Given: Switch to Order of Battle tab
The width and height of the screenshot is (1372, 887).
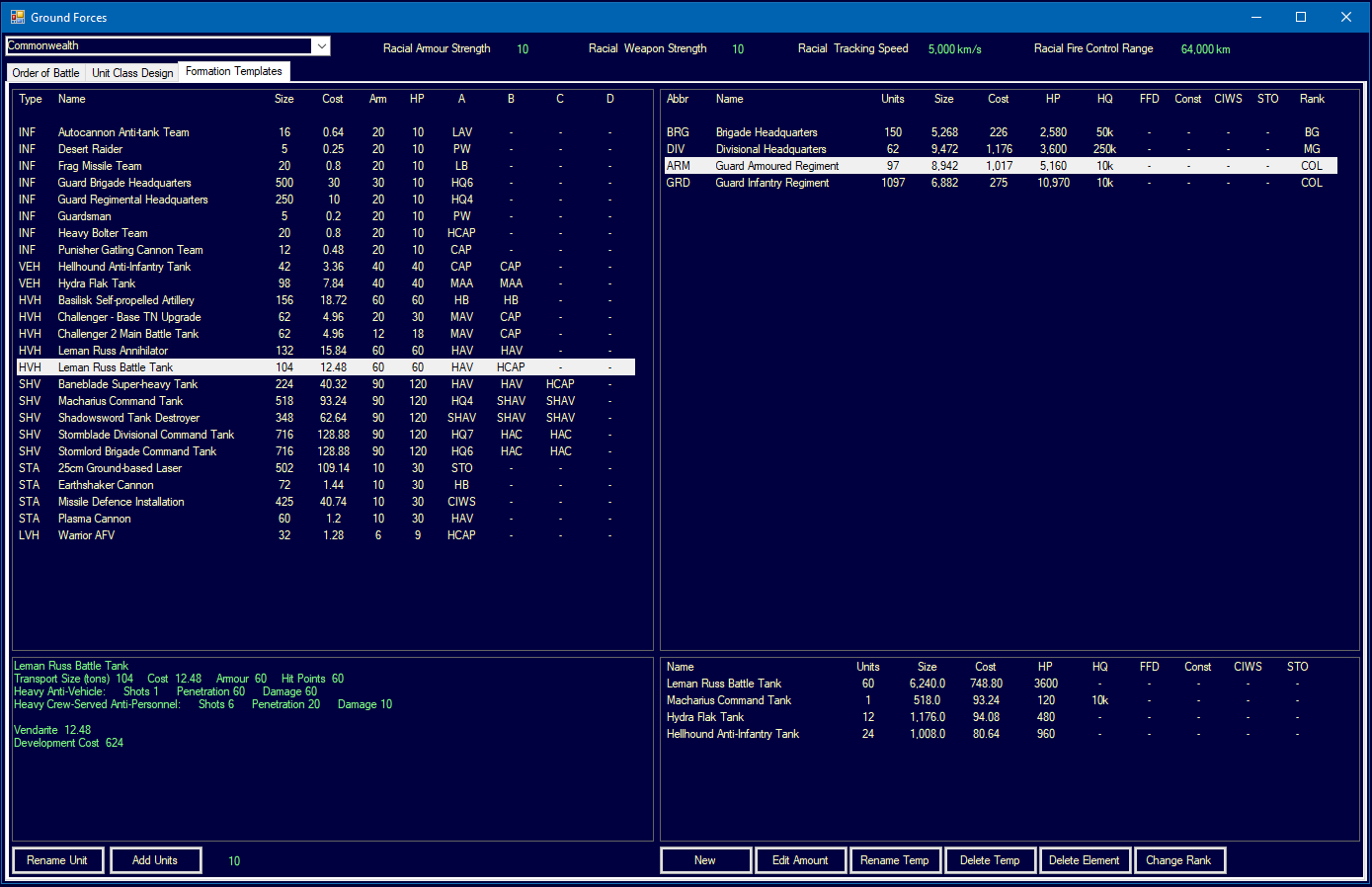Looking at the screenshot, I should [x=45, y=72].
